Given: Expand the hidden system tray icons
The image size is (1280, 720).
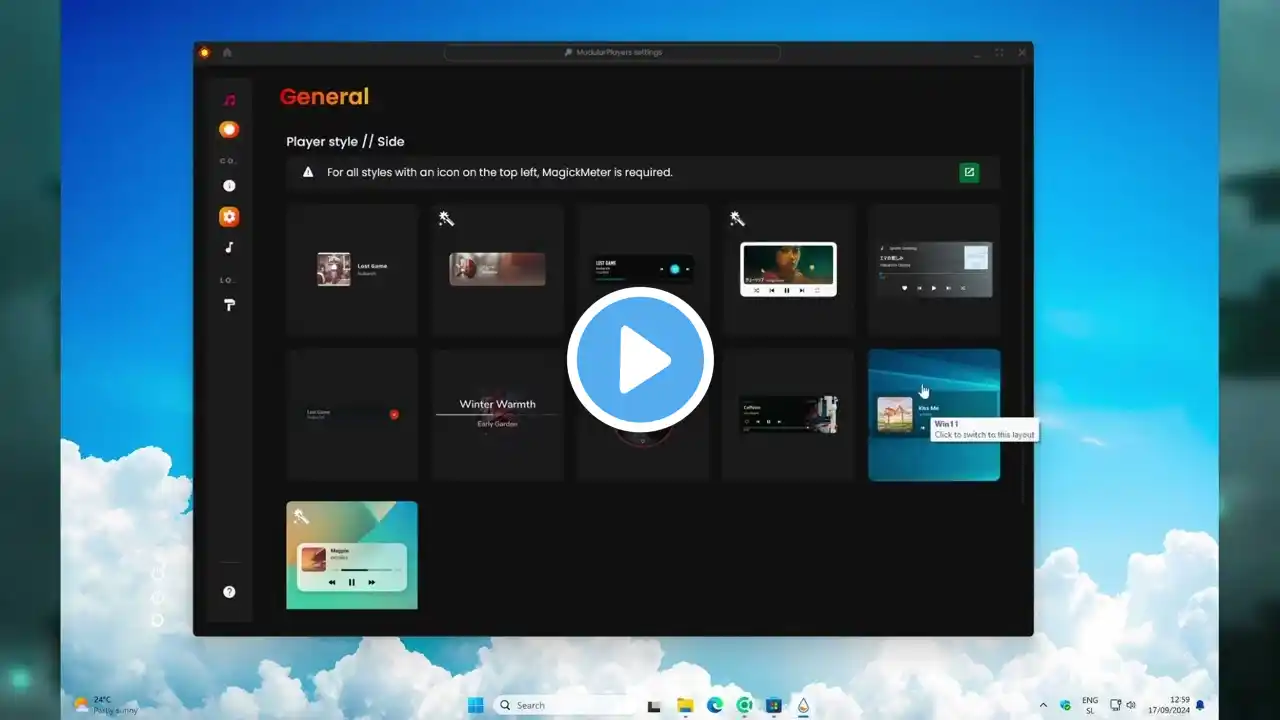Looking at the screenshot, I should 1043,705.
